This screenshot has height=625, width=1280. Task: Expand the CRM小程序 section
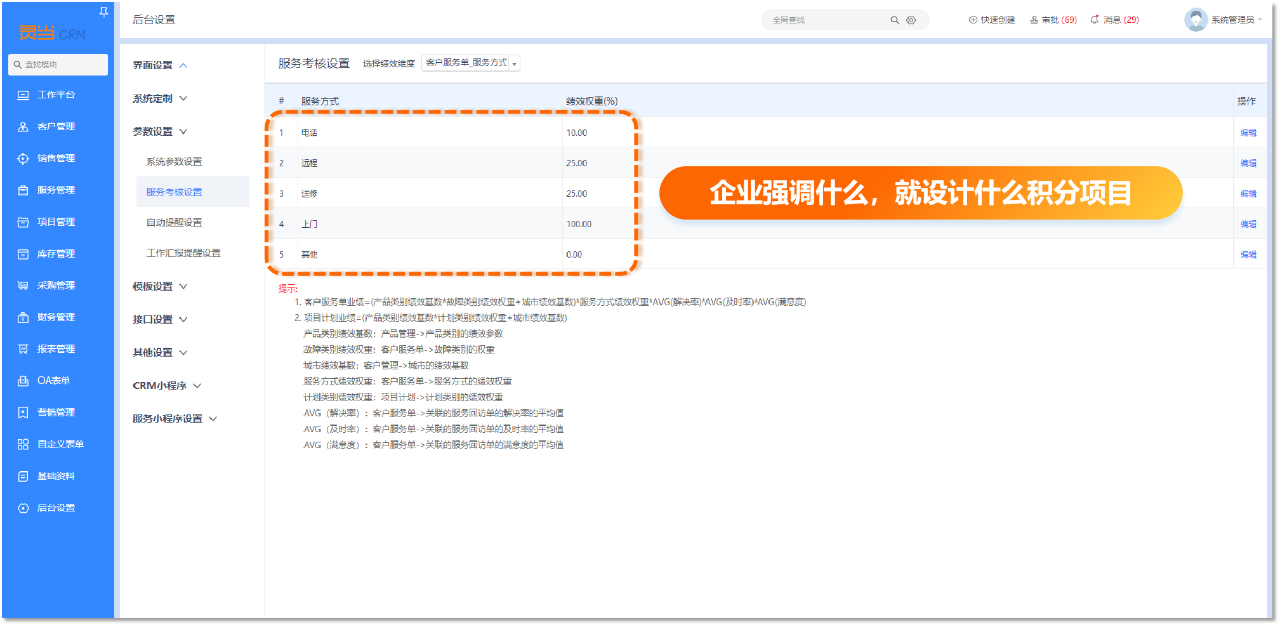point(167,386)
